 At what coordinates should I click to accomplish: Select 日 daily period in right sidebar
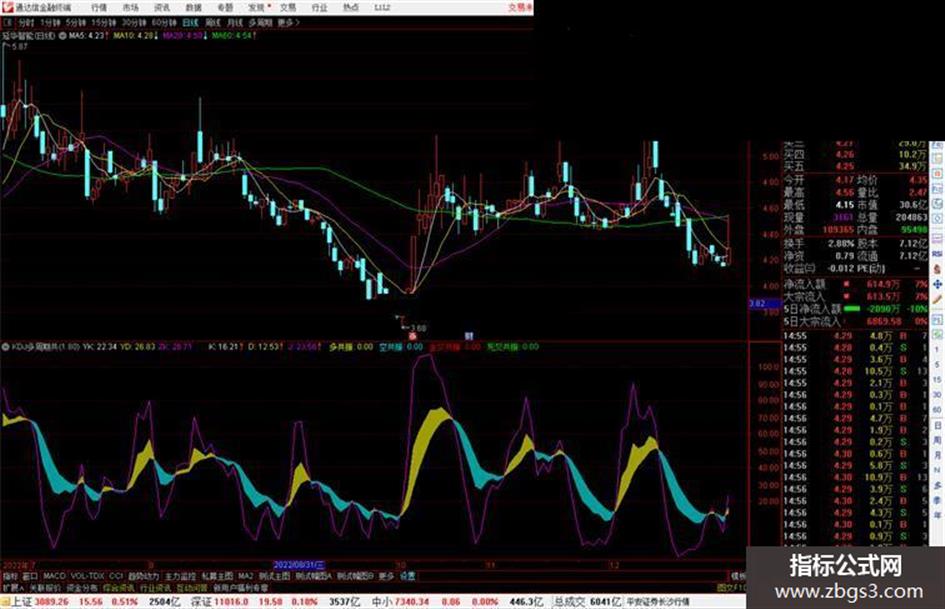coord(937,426)
